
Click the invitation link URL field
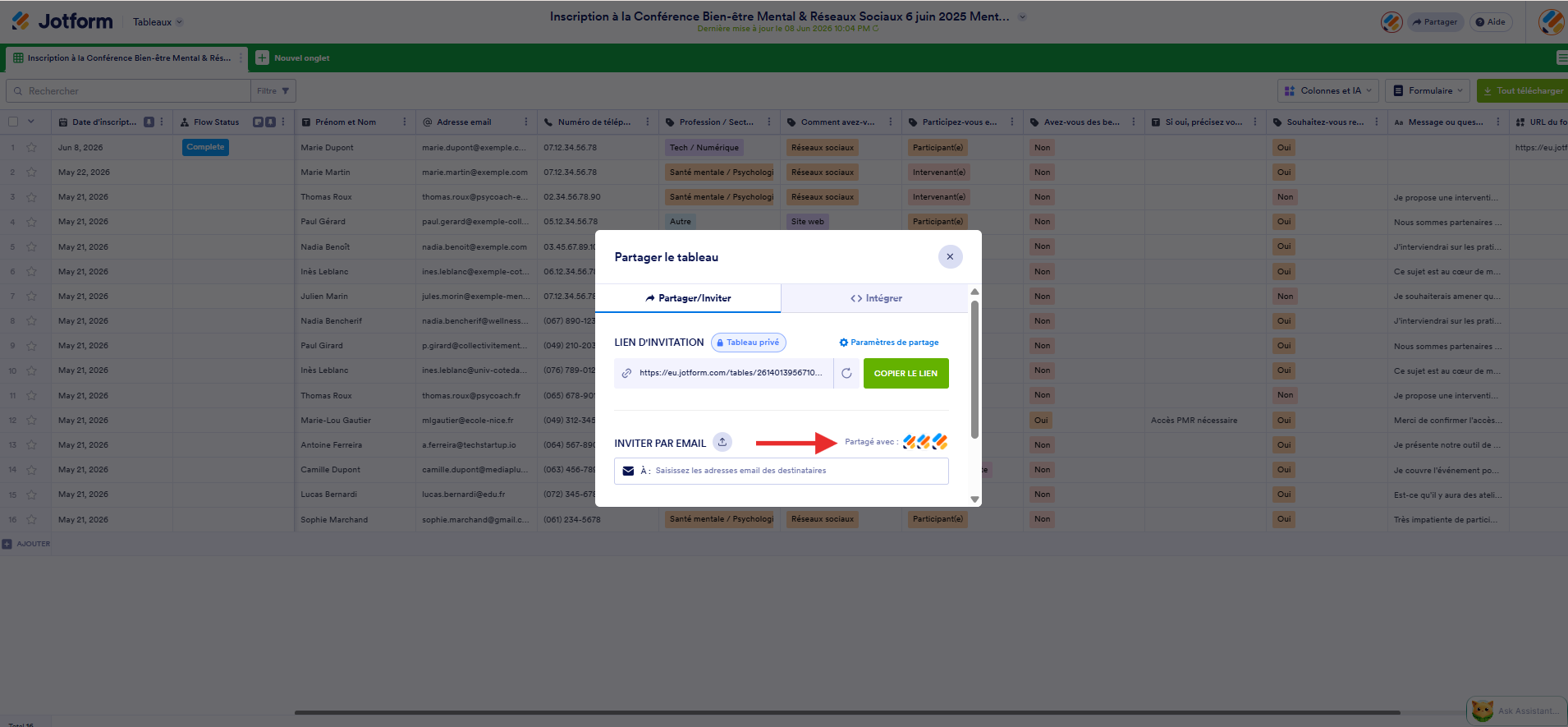point(723,373)
